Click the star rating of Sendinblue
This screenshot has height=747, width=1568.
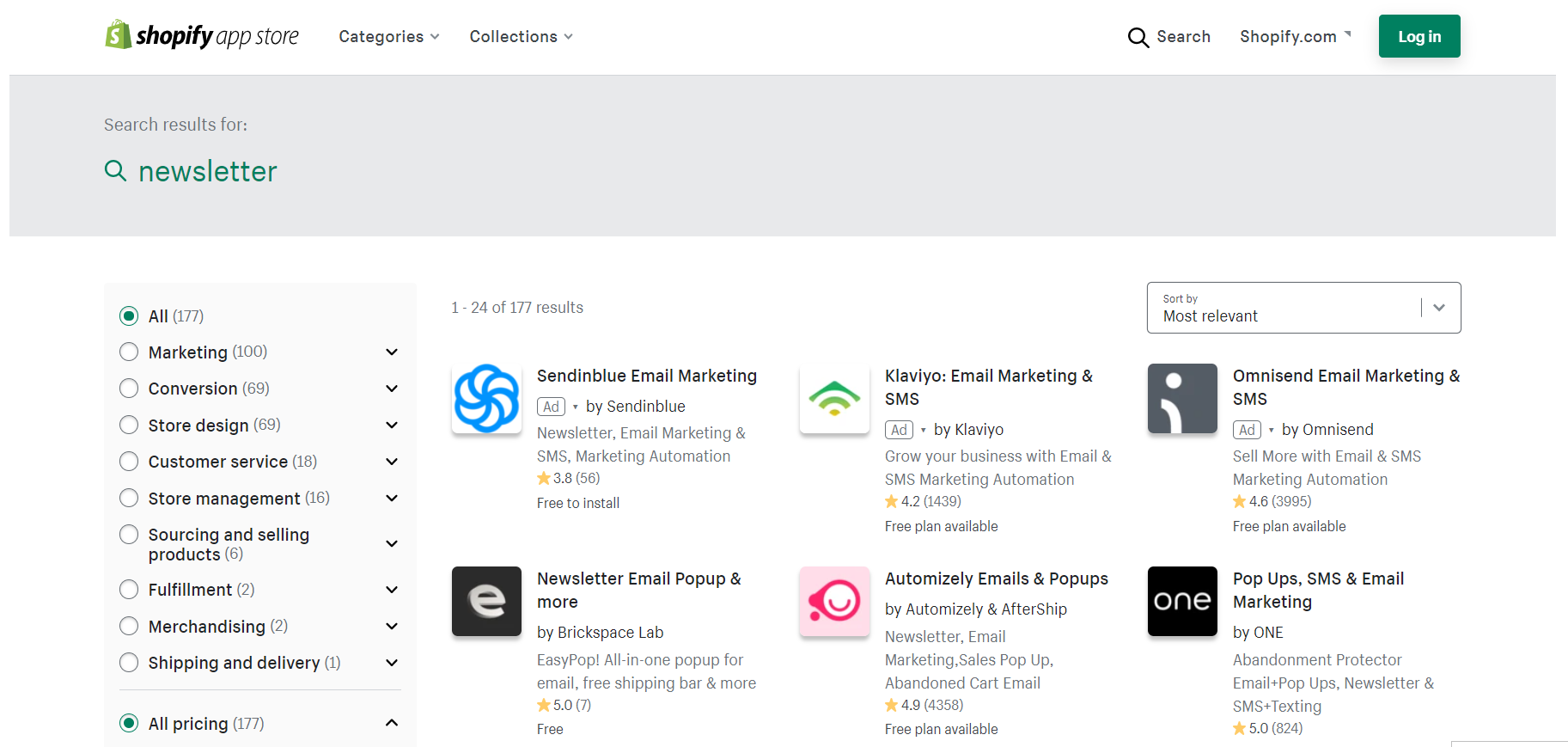(569, 478)
